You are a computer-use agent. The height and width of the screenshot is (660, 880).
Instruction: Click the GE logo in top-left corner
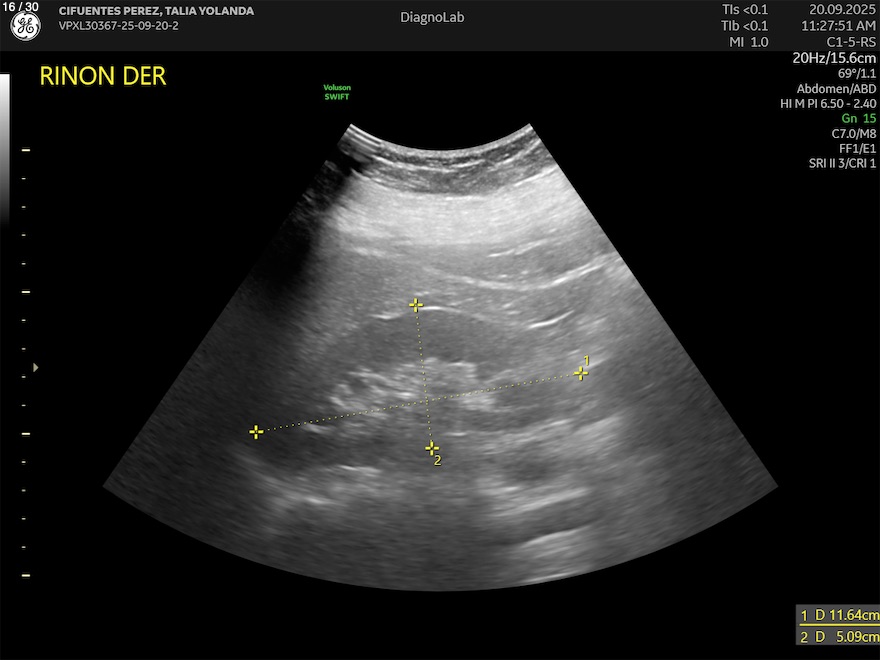coord(25,28)
